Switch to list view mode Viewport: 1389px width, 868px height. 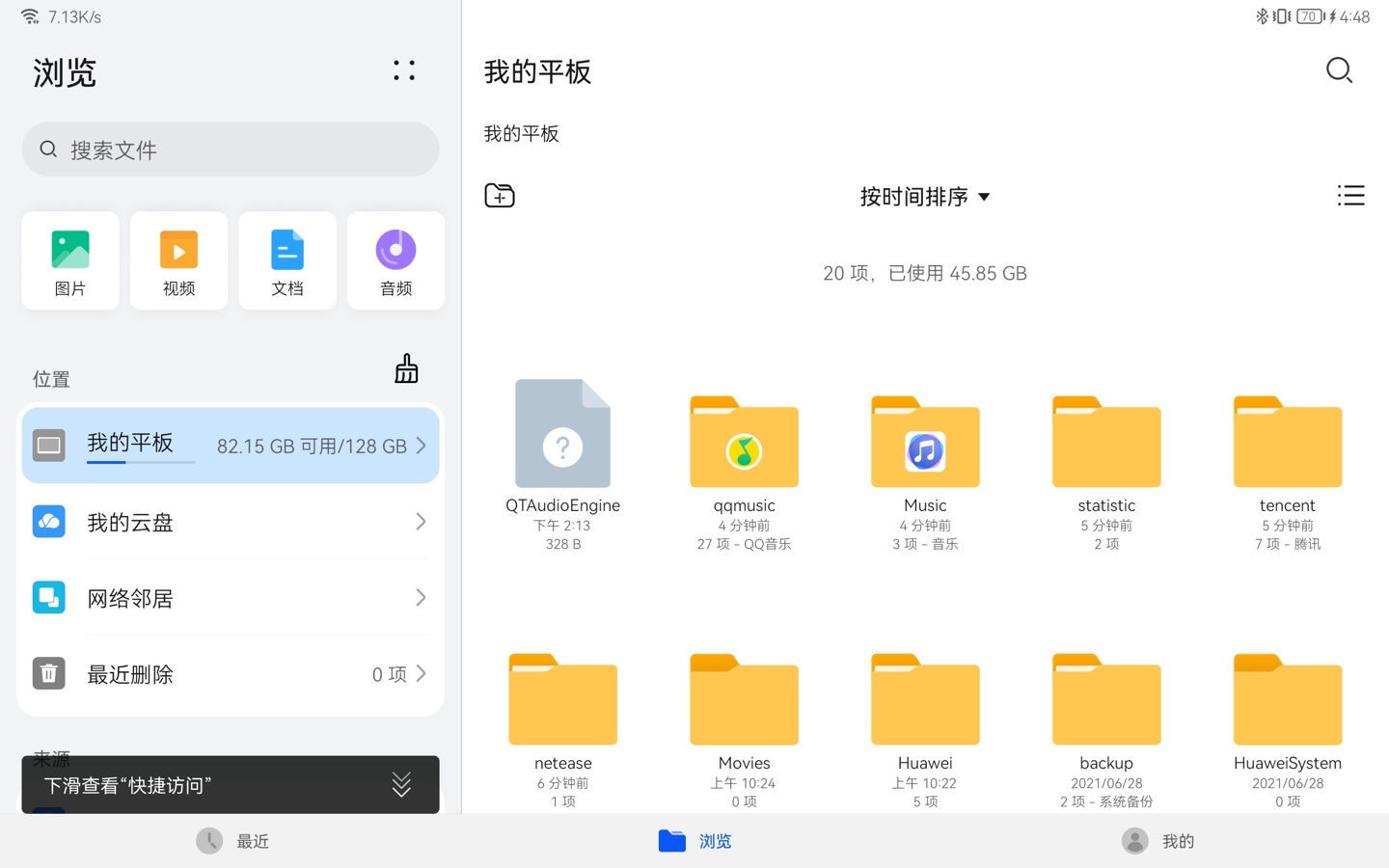coord(1350,195)
